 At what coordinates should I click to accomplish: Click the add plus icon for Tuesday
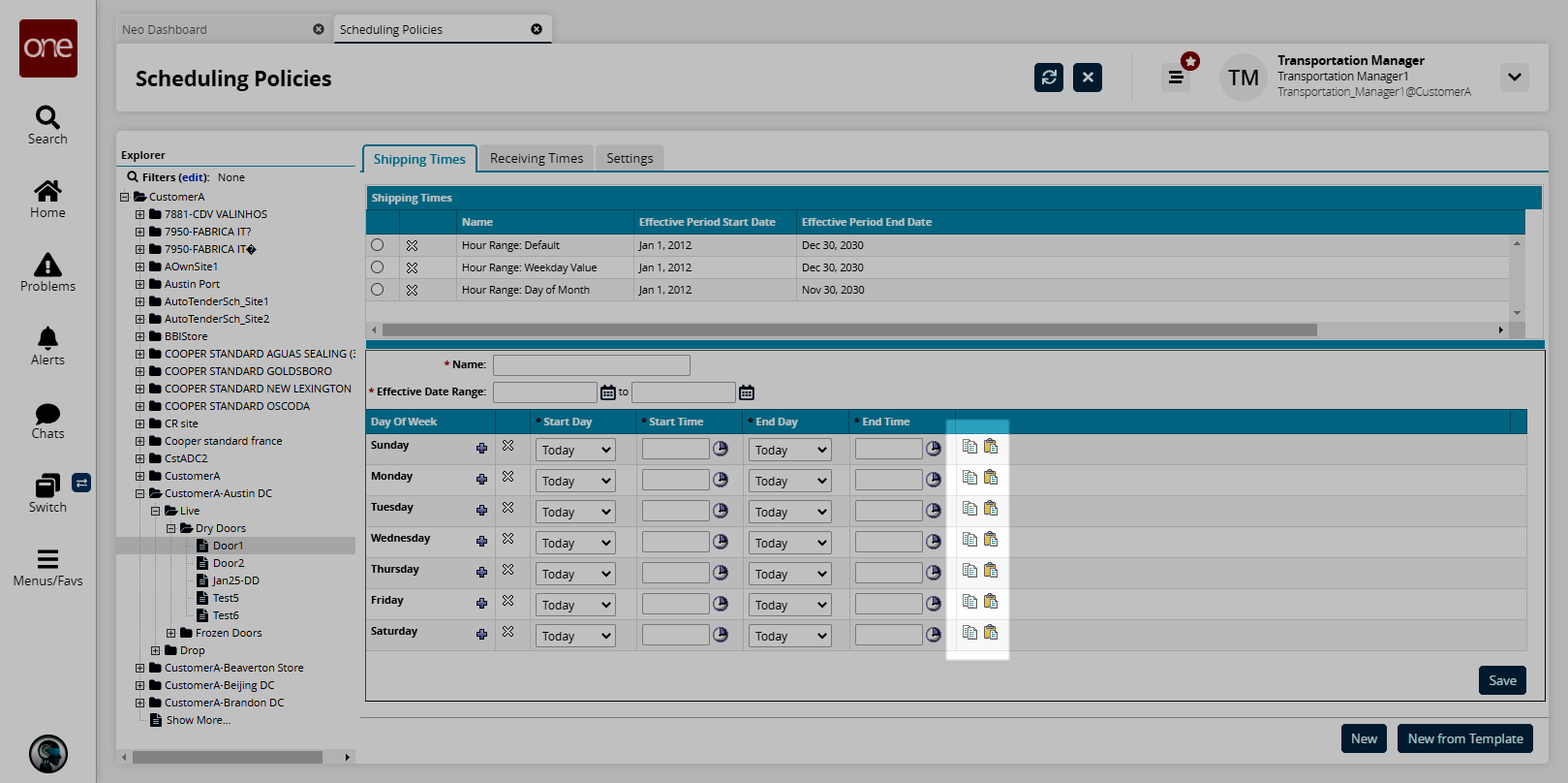point(481,511)
